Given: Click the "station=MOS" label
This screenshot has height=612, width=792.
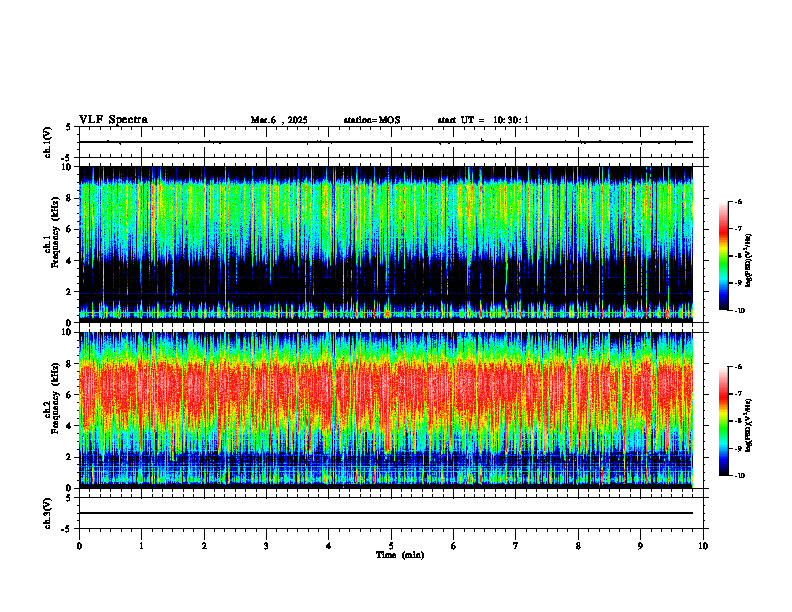Looking at the screenshot, I should coord(372,120).
